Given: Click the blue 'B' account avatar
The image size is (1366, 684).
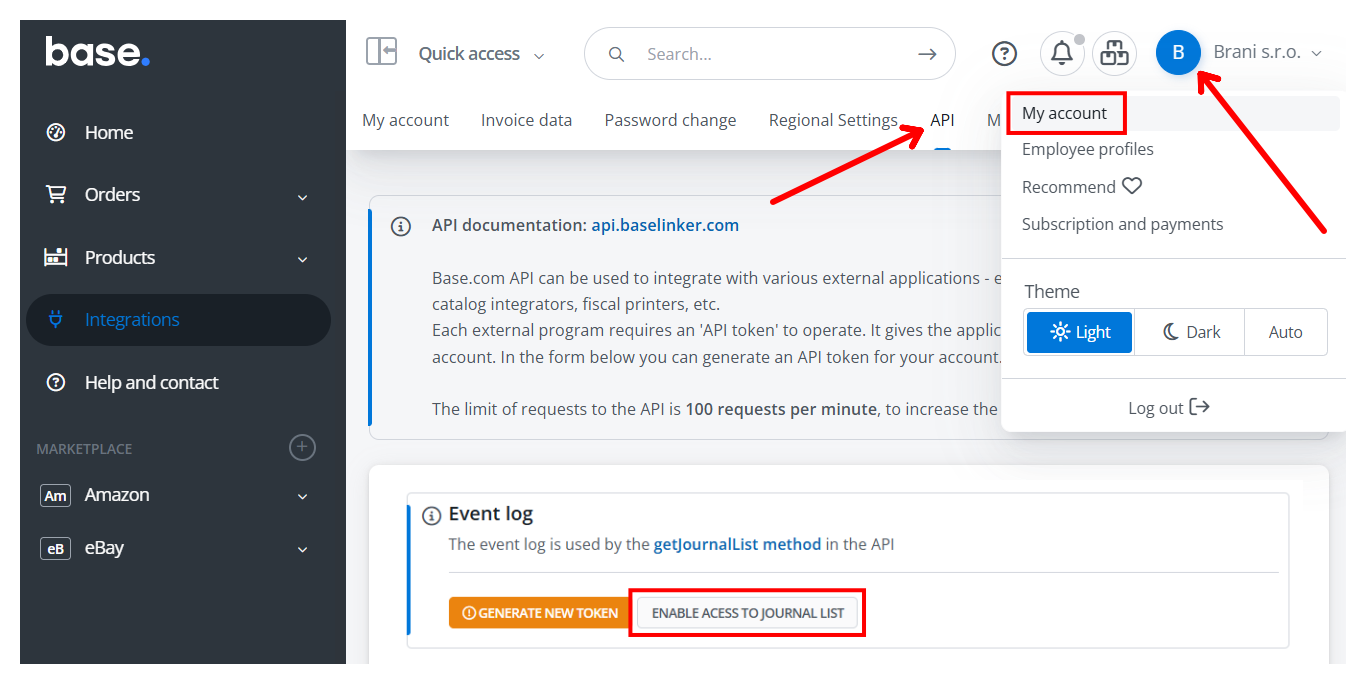Looking at the screenshot, I should point(1178,52).
